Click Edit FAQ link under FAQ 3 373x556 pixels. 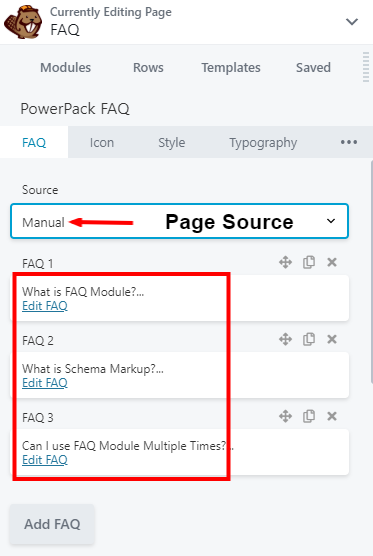click(45, 460)
